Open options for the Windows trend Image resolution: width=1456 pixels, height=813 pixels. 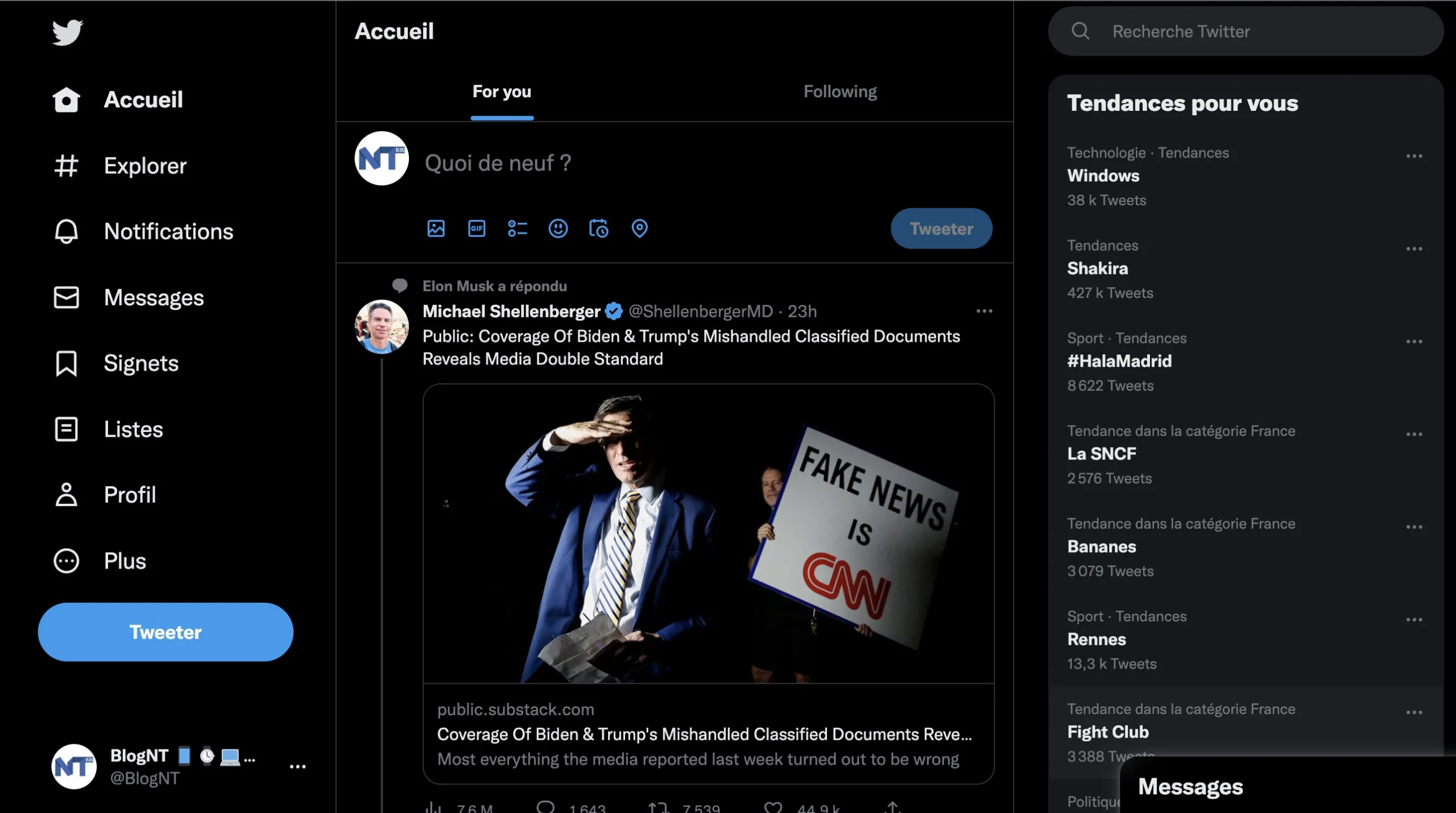point(1414,156)
